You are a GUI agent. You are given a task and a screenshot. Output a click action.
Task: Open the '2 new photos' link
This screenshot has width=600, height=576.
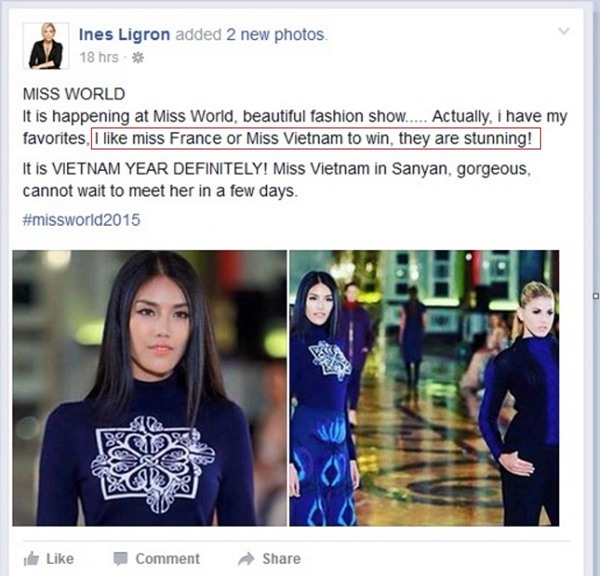click(275, 35)
